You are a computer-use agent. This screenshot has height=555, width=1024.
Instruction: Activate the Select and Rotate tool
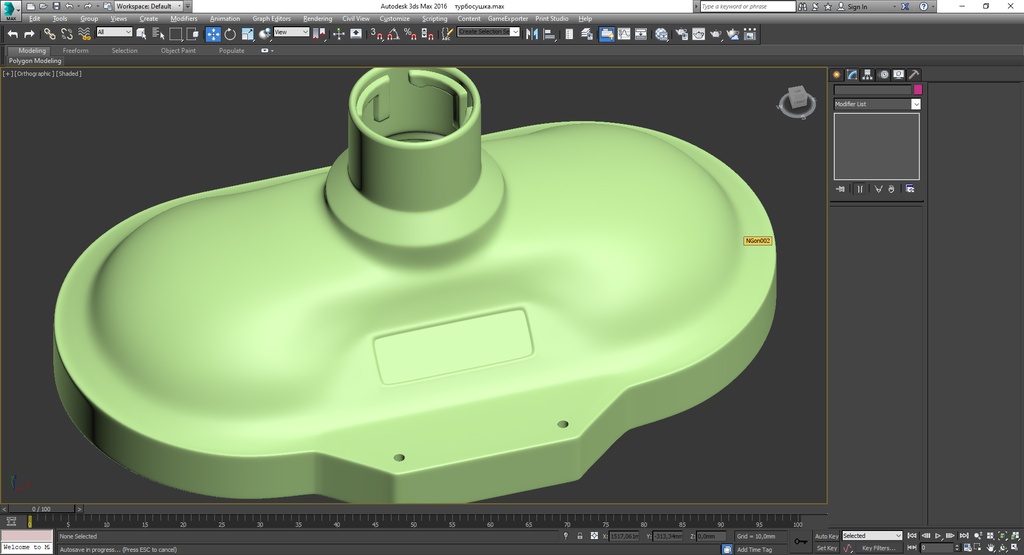(x=230, y=34)
